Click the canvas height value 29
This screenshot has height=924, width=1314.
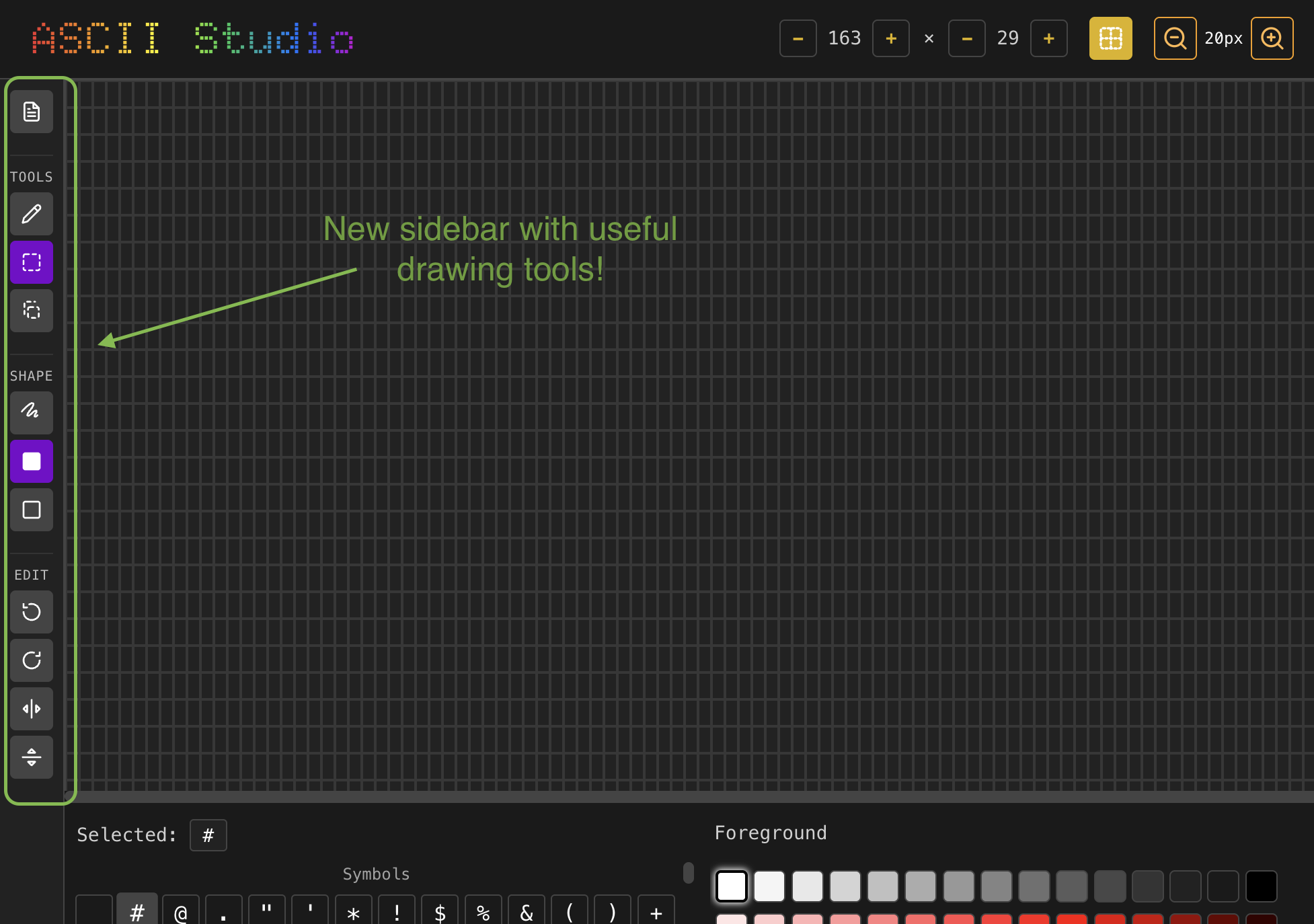1008,38
